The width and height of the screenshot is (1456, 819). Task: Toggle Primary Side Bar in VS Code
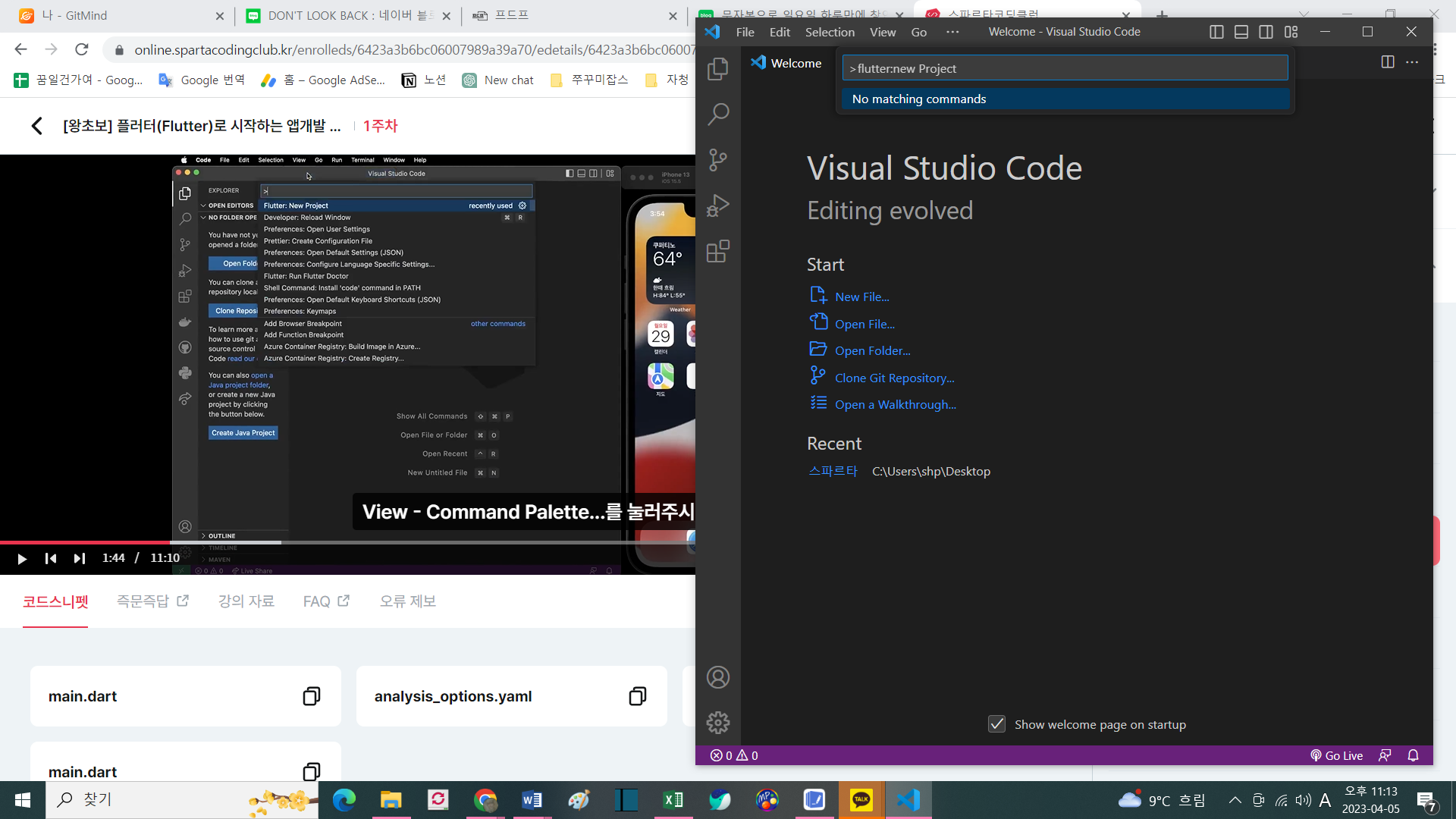[x=1216, y=32]
